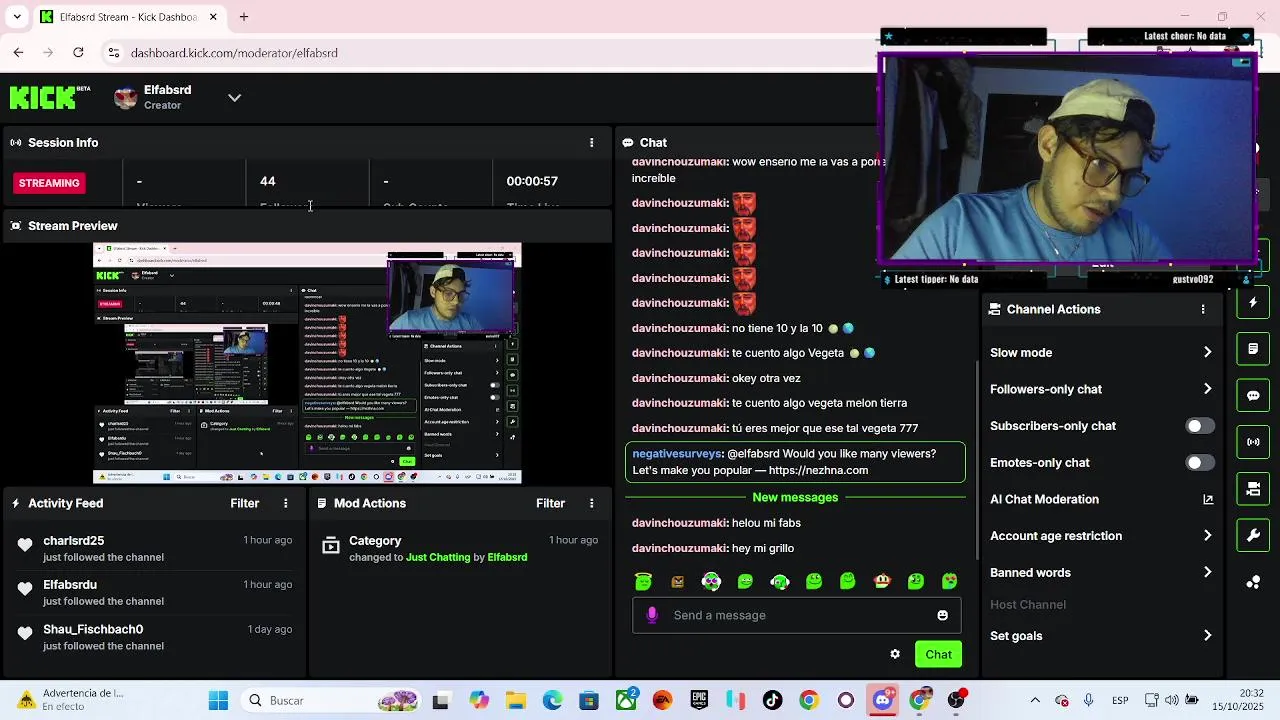Open the nezhna.com link in chat
Image resolution: width=1280 pixels, height=720 pixels.
818,470
